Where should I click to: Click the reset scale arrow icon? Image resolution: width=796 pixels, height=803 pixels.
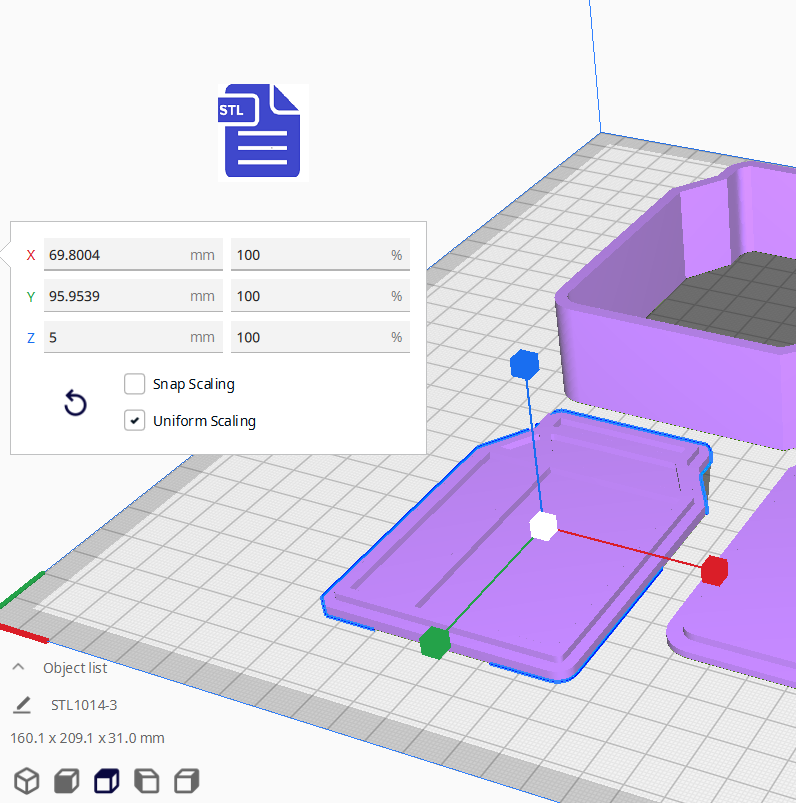(75, 403)
